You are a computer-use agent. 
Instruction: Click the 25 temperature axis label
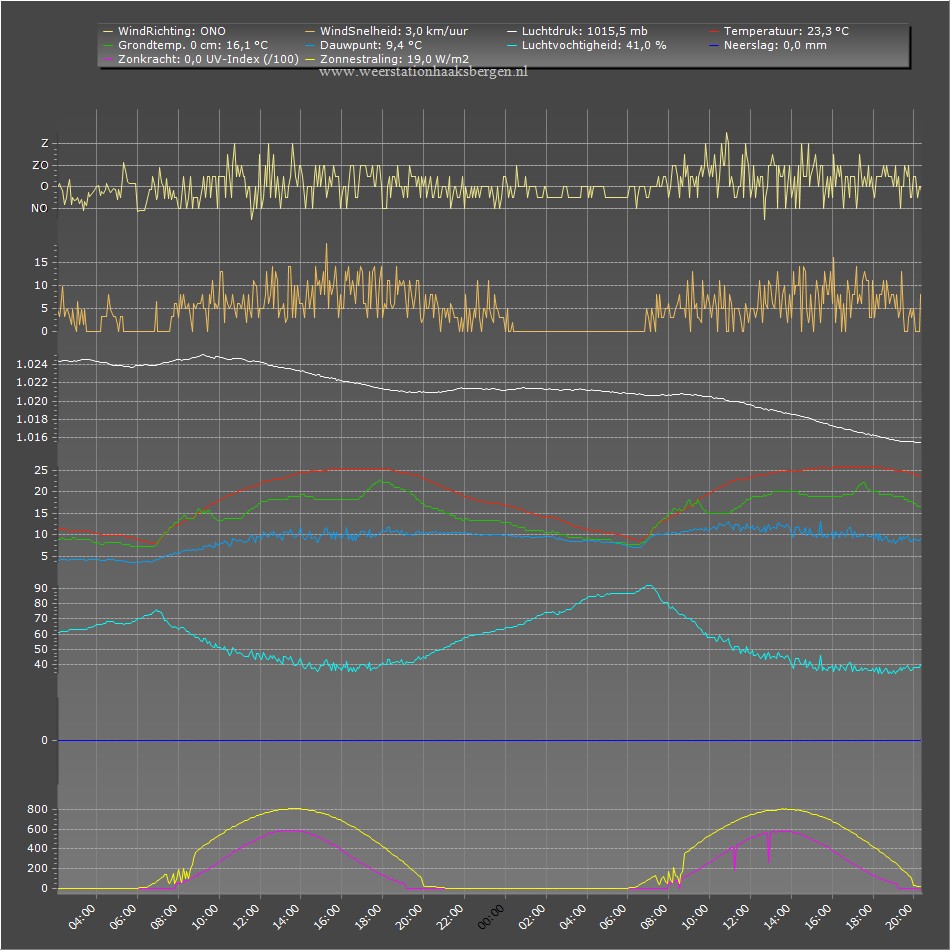coord(41,470)
